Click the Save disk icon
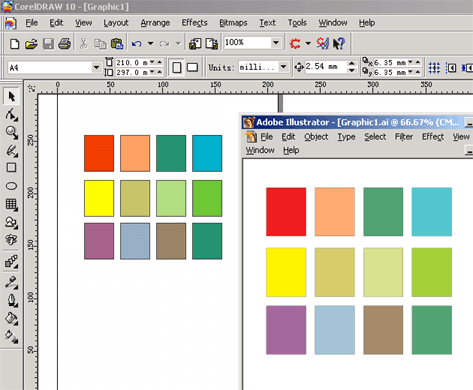The height and width of the screenshot is (390, 473). [48, 44]
